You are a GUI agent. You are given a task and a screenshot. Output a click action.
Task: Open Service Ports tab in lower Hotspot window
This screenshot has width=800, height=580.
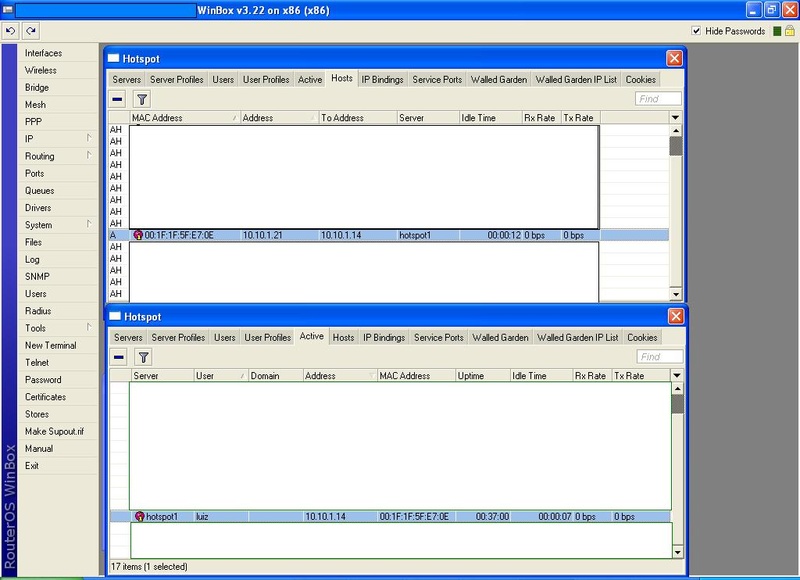(x=439, y=337)
